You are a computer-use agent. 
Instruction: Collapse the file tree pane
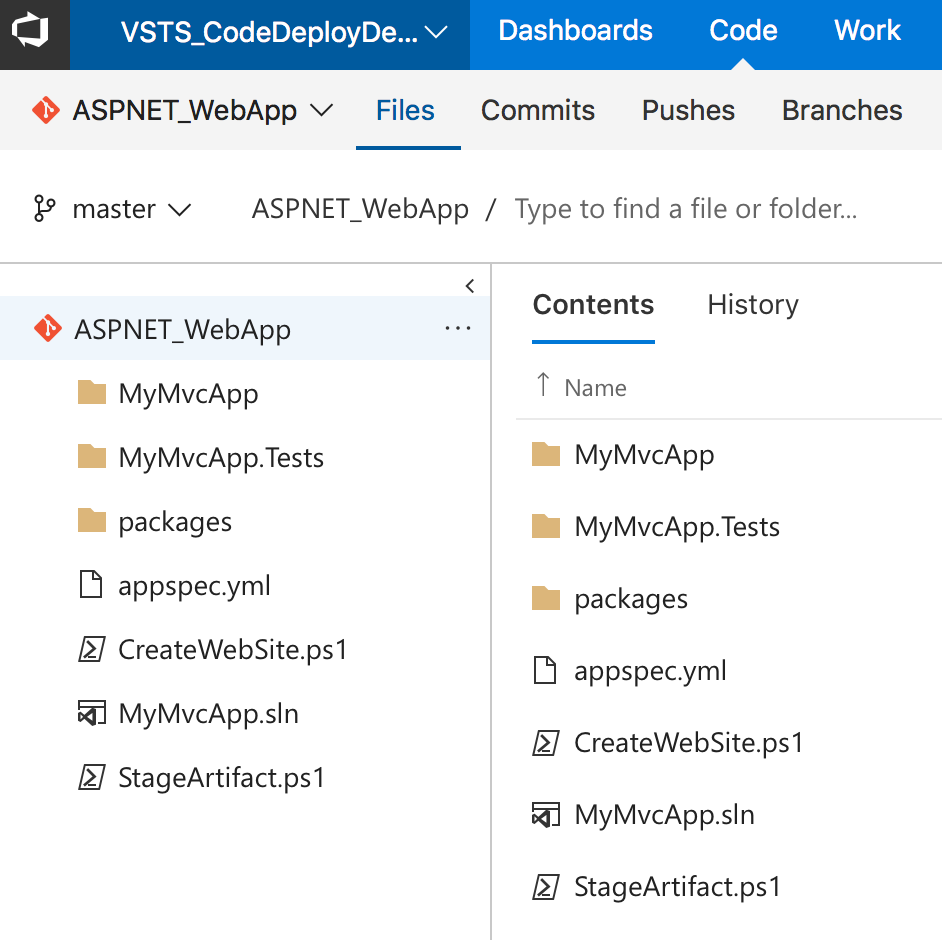(470, 286)
